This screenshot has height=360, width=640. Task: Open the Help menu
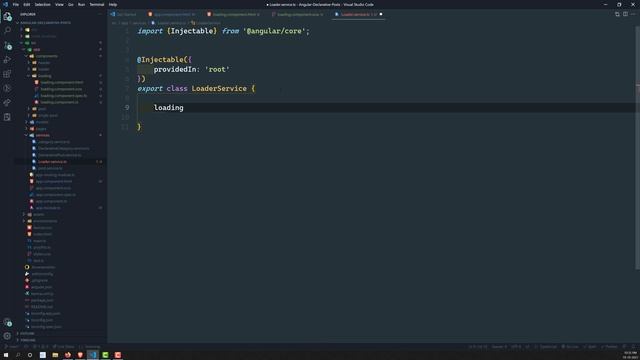click(x=113, y=4)
